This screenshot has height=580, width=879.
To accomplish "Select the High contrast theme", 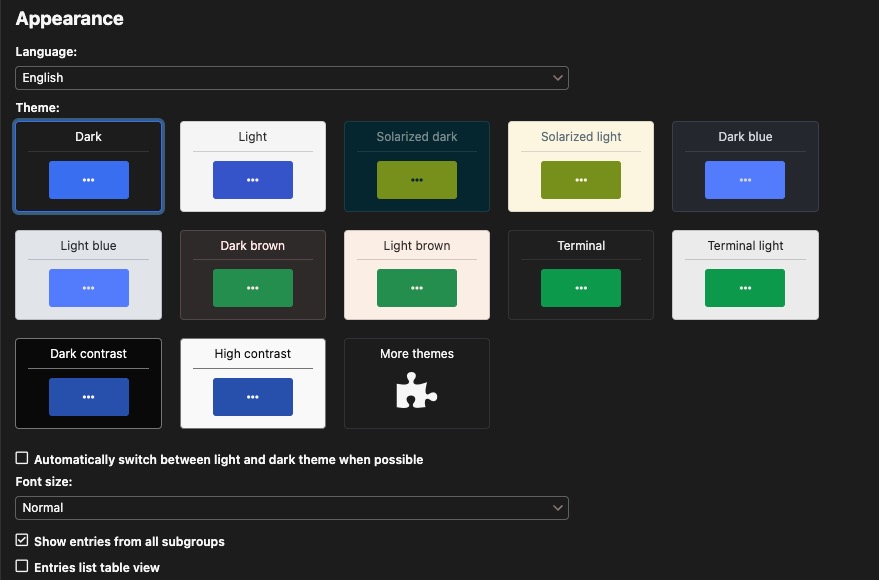I will 252,383.
